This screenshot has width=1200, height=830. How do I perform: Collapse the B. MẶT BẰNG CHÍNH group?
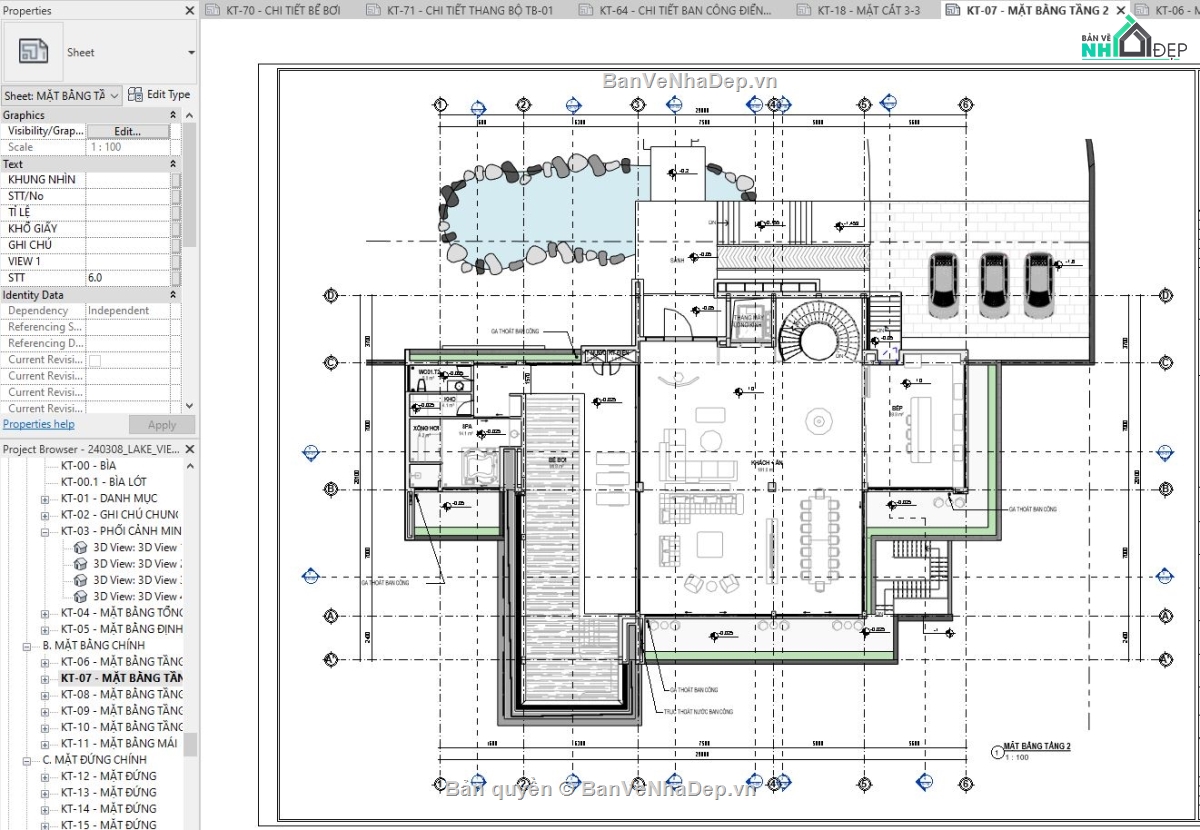point(29,646)
